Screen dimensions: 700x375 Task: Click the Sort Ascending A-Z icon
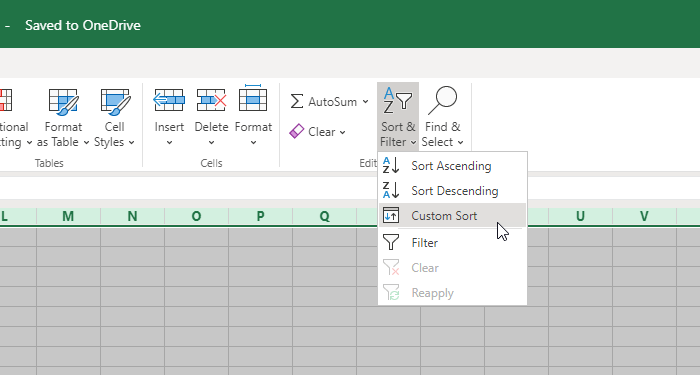click(391, 166)
